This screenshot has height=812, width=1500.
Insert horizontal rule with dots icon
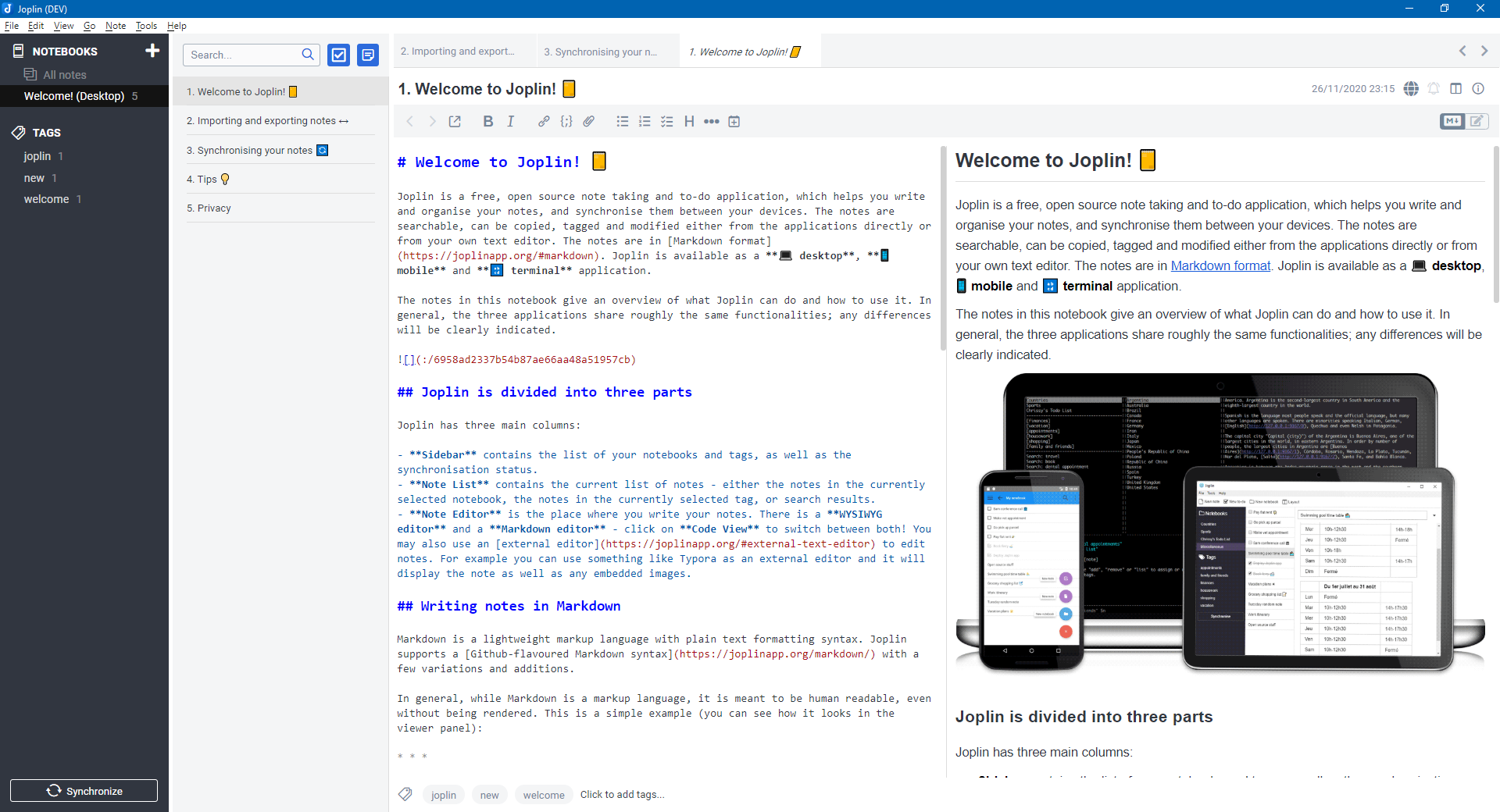tap(712, 121)
